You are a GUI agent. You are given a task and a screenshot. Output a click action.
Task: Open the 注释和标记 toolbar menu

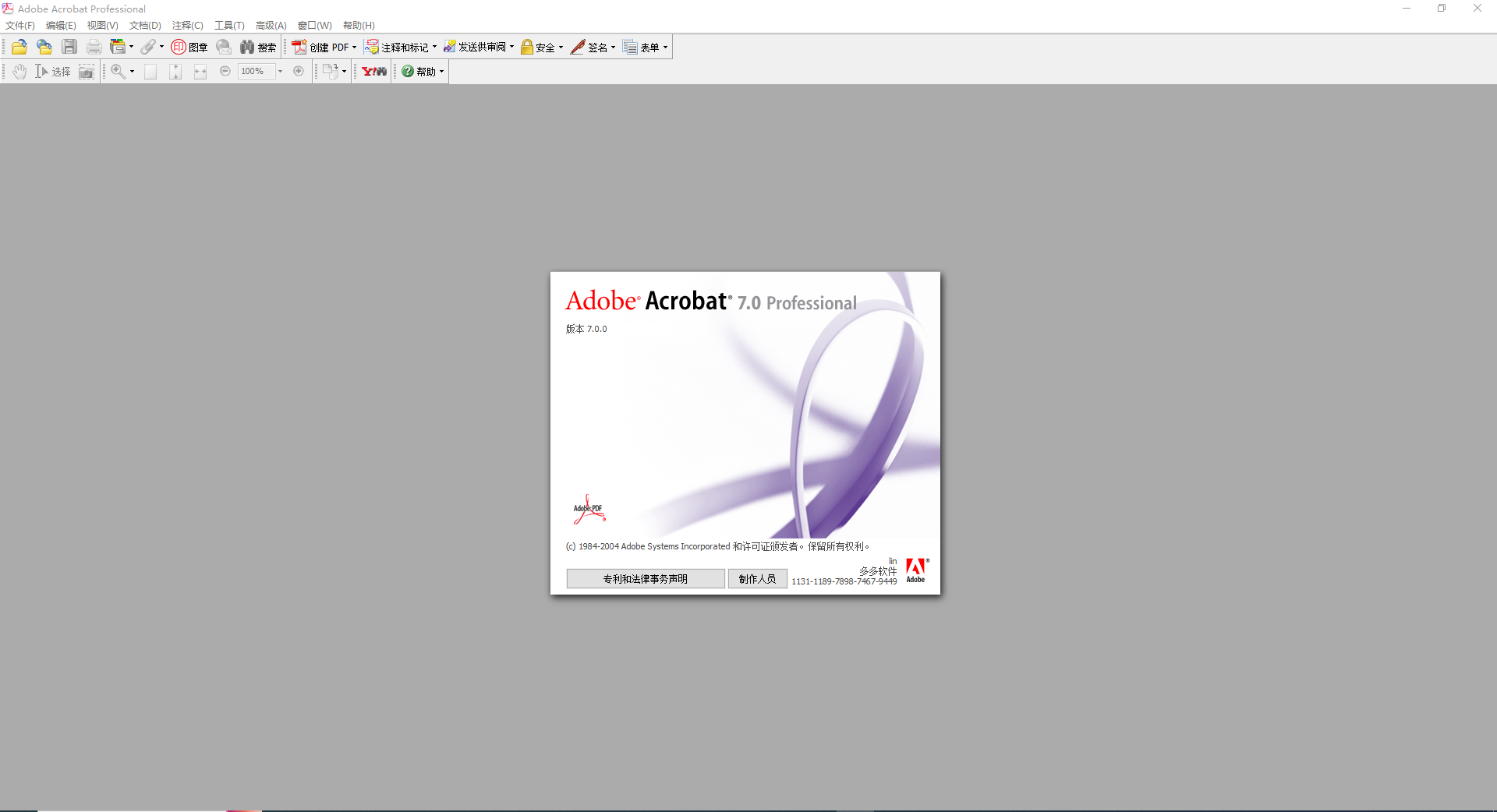tap(401, 48)
